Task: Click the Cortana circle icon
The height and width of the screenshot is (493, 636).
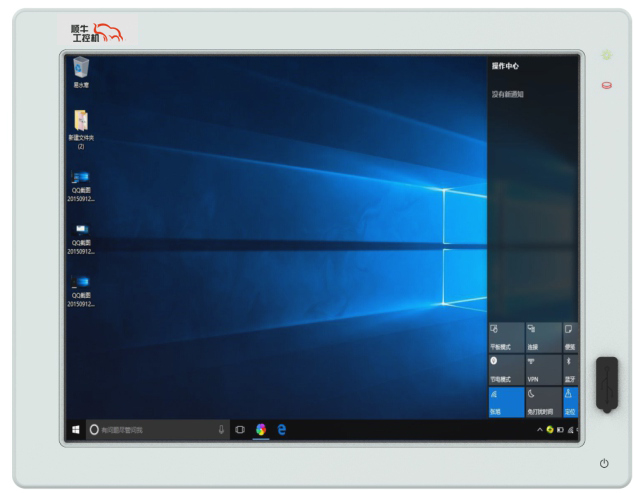Action: pyautogui.click(x=94, y=430)
